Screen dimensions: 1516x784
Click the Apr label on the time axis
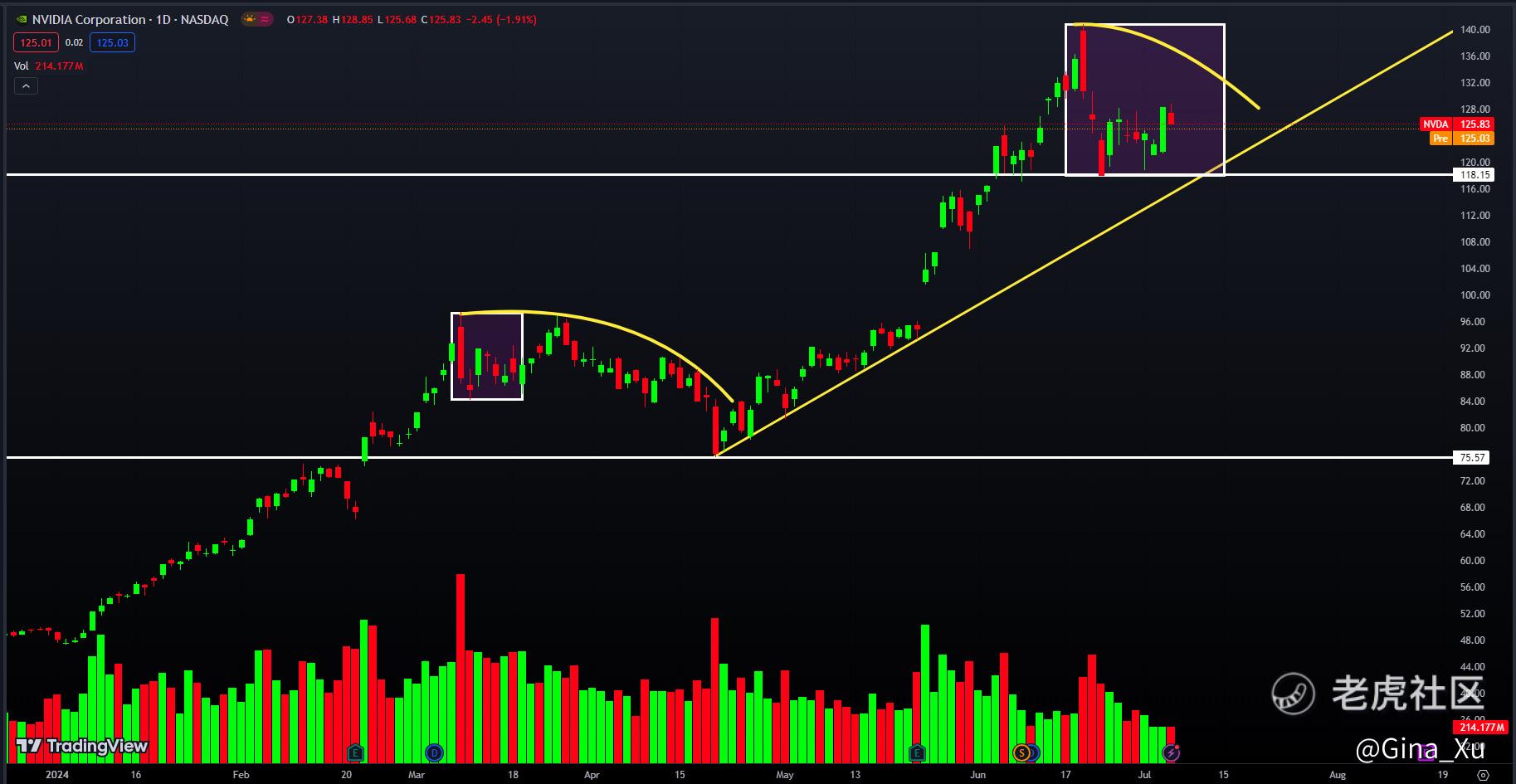(x=592, y=775)
